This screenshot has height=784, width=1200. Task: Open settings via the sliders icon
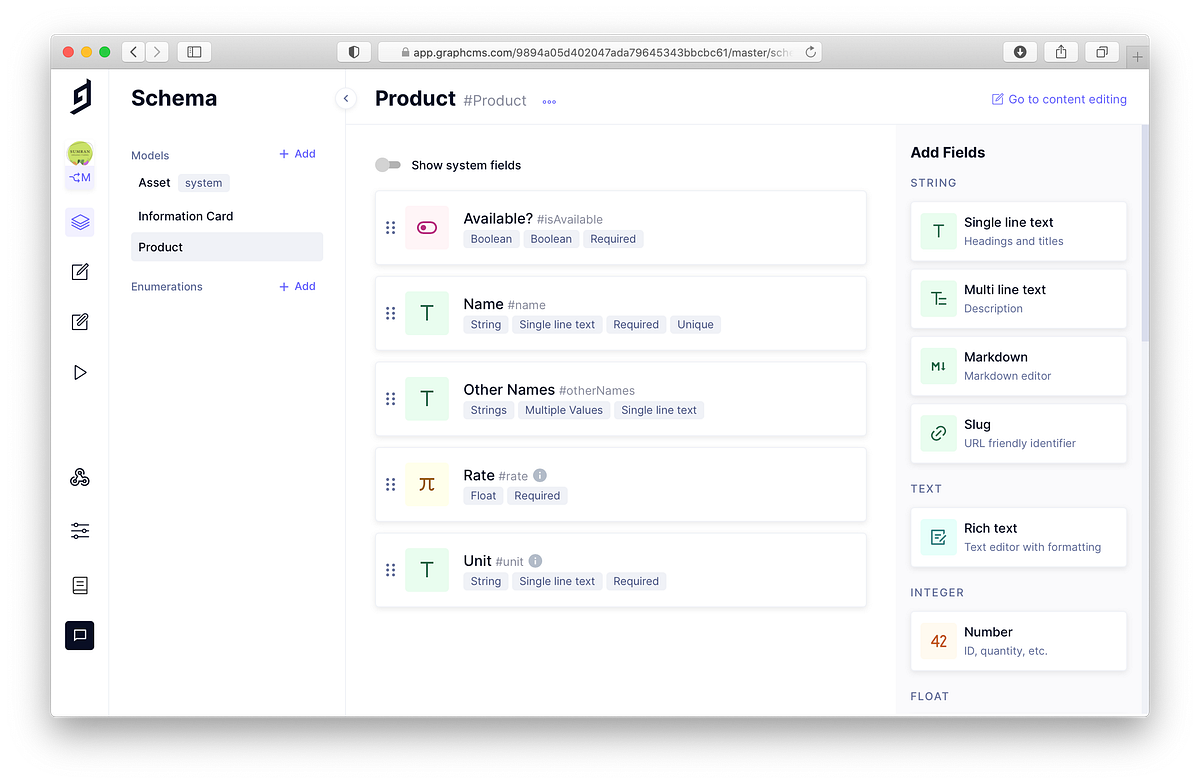coord(80,531)
